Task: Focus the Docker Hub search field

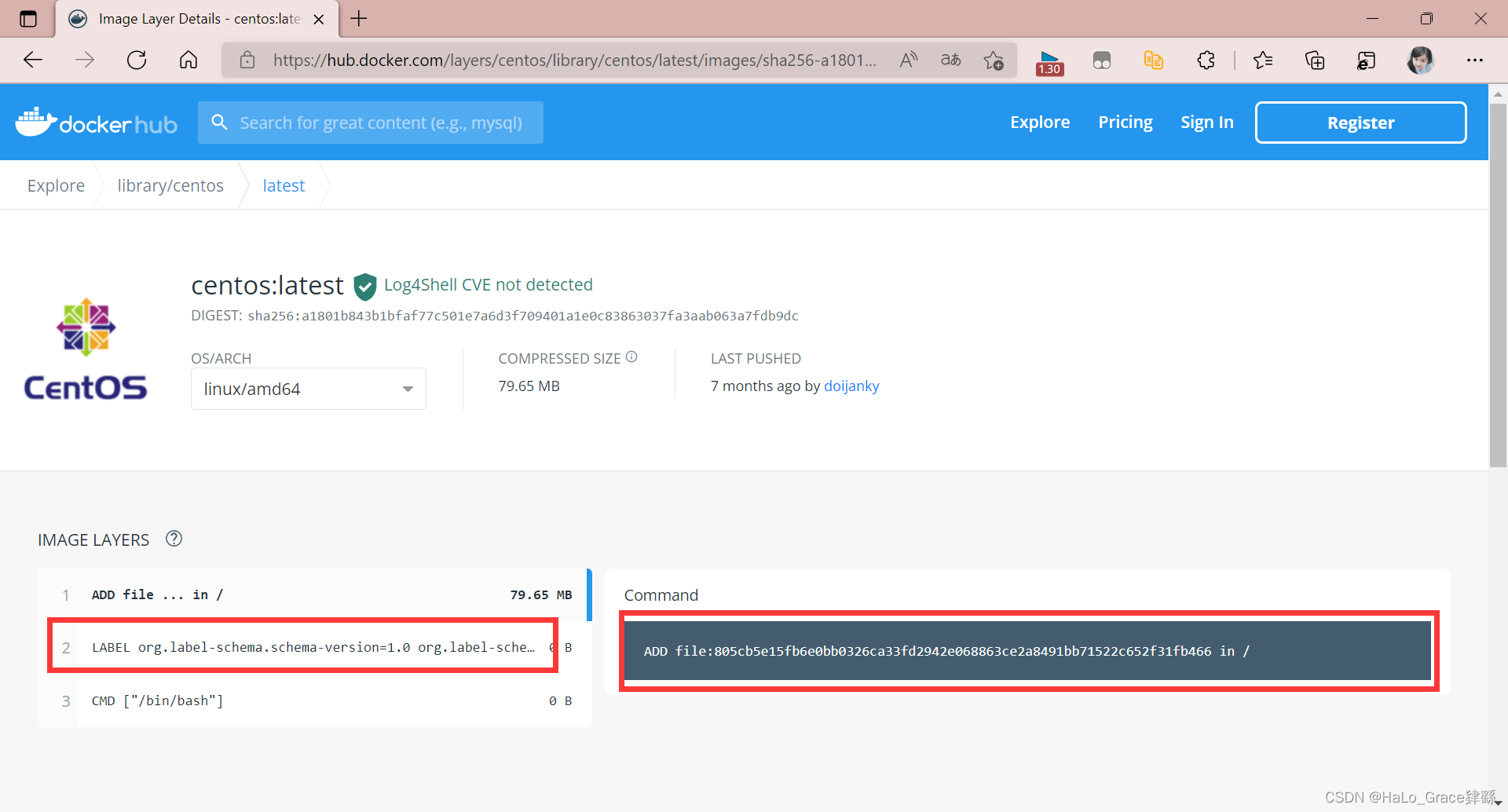Action: pos(371,123)
